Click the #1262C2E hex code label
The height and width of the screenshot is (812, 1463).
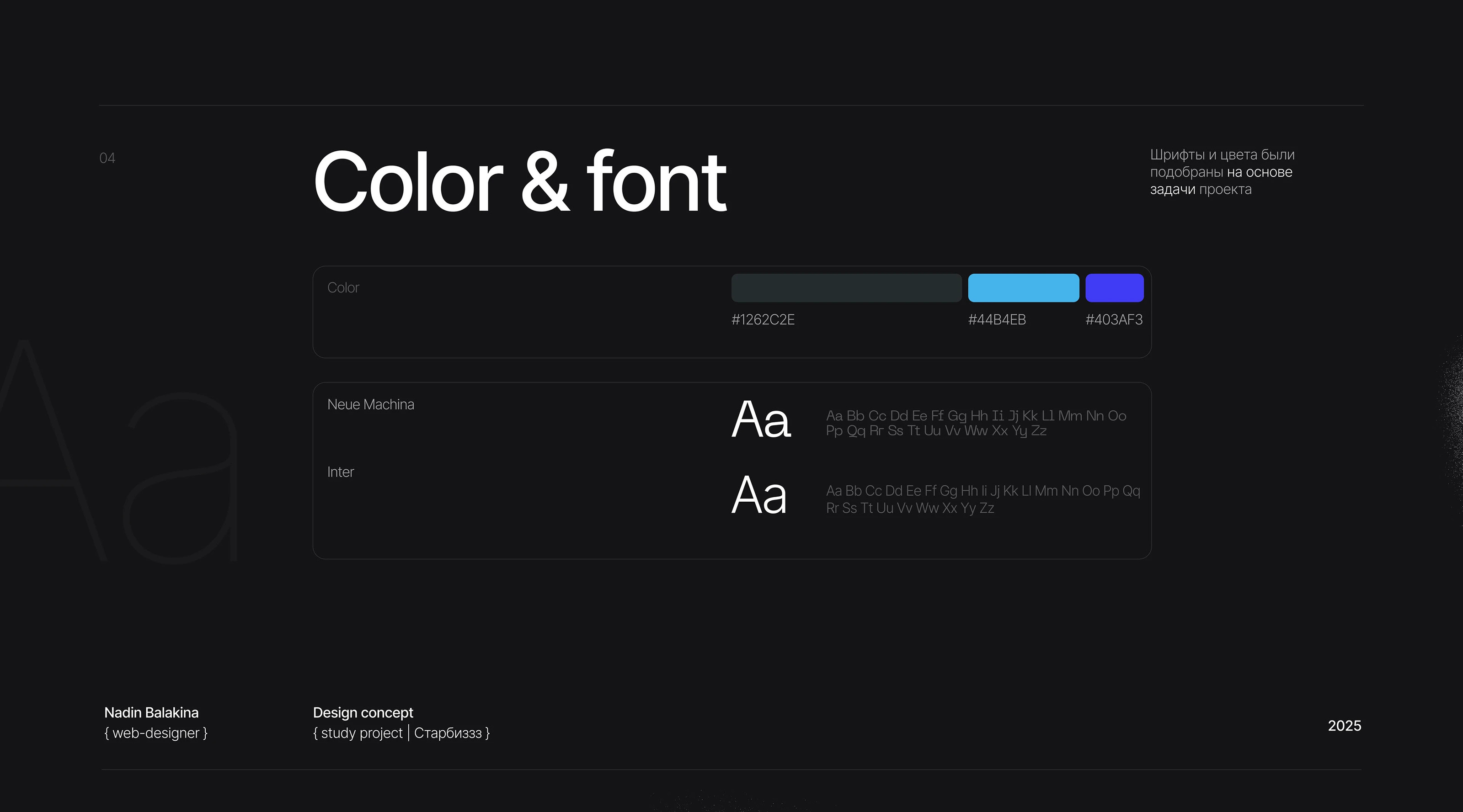pyautogui.click(x=762, y=320)
